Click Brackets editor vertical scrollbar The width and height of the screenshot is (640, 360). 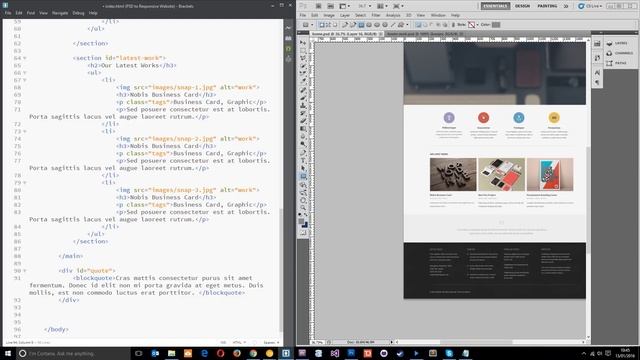(x=280, y=269)
